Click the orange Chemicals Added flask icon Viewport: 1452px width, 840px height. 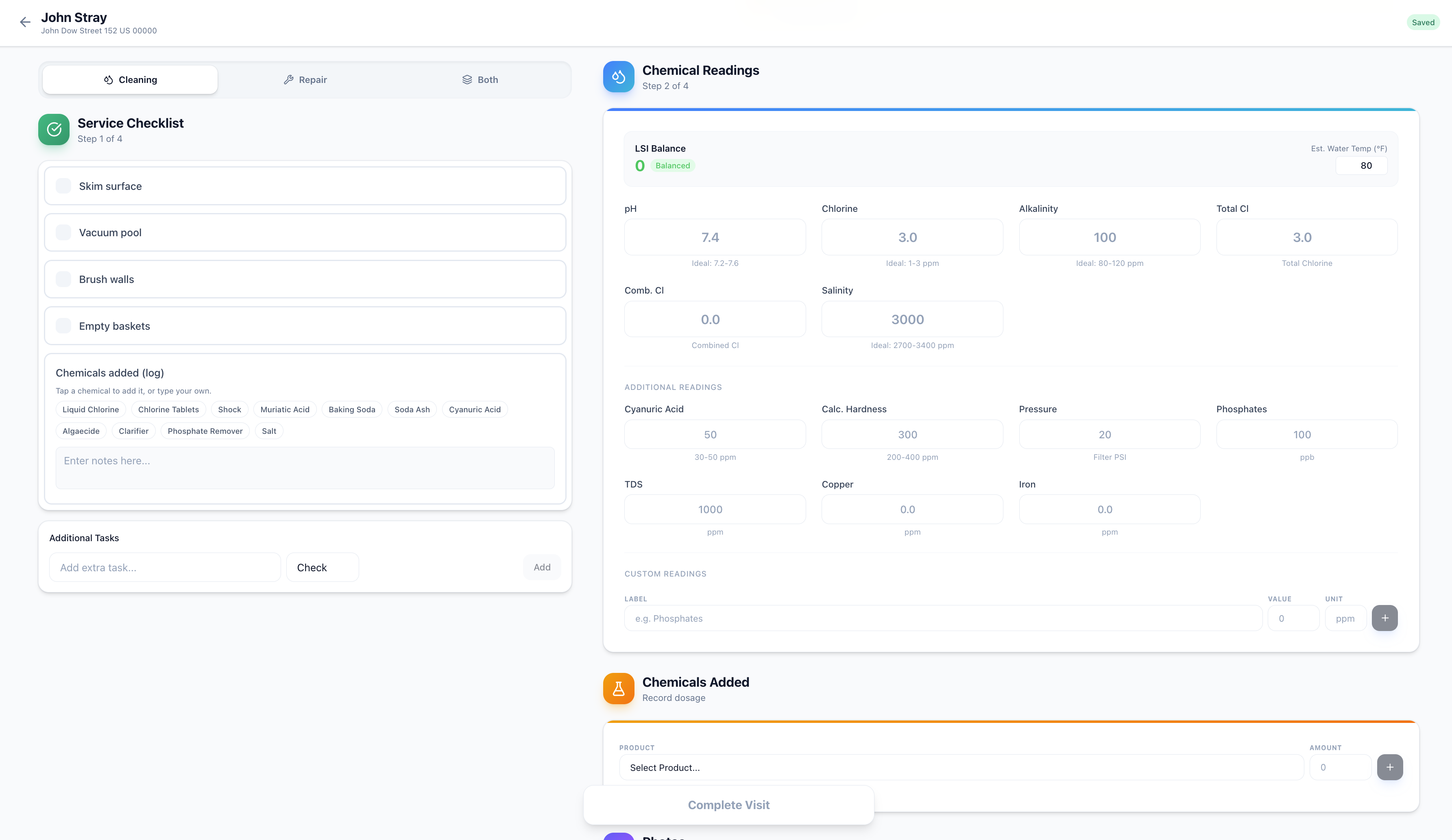tap(618, 688)
